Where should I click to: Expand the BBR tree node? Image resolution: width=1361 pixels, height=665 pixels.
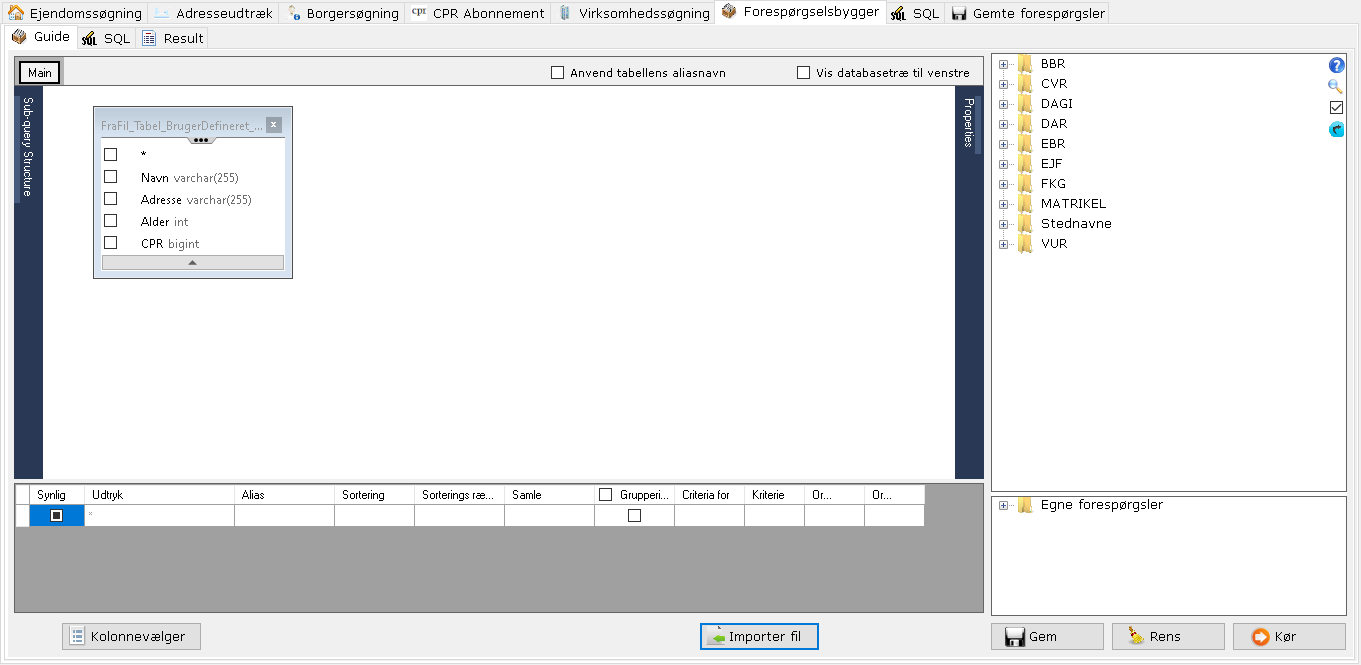[1003, 65]
